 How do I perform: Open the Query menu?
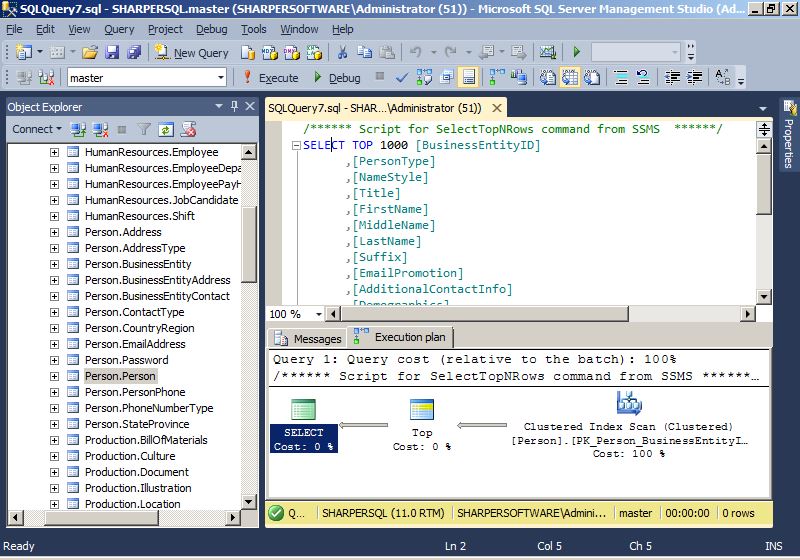pos(119,29)
